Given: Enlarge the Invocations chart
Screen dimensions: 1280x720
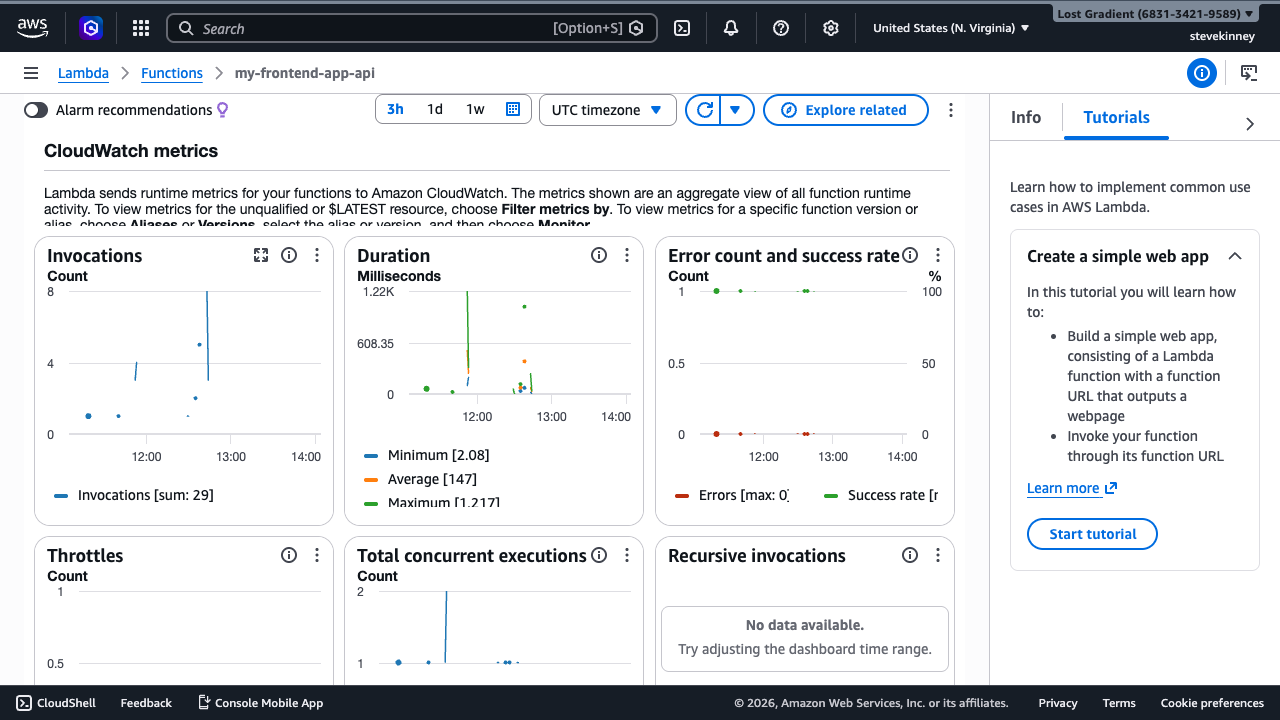Looking at the screenshot, I should (x=261, y=255).
